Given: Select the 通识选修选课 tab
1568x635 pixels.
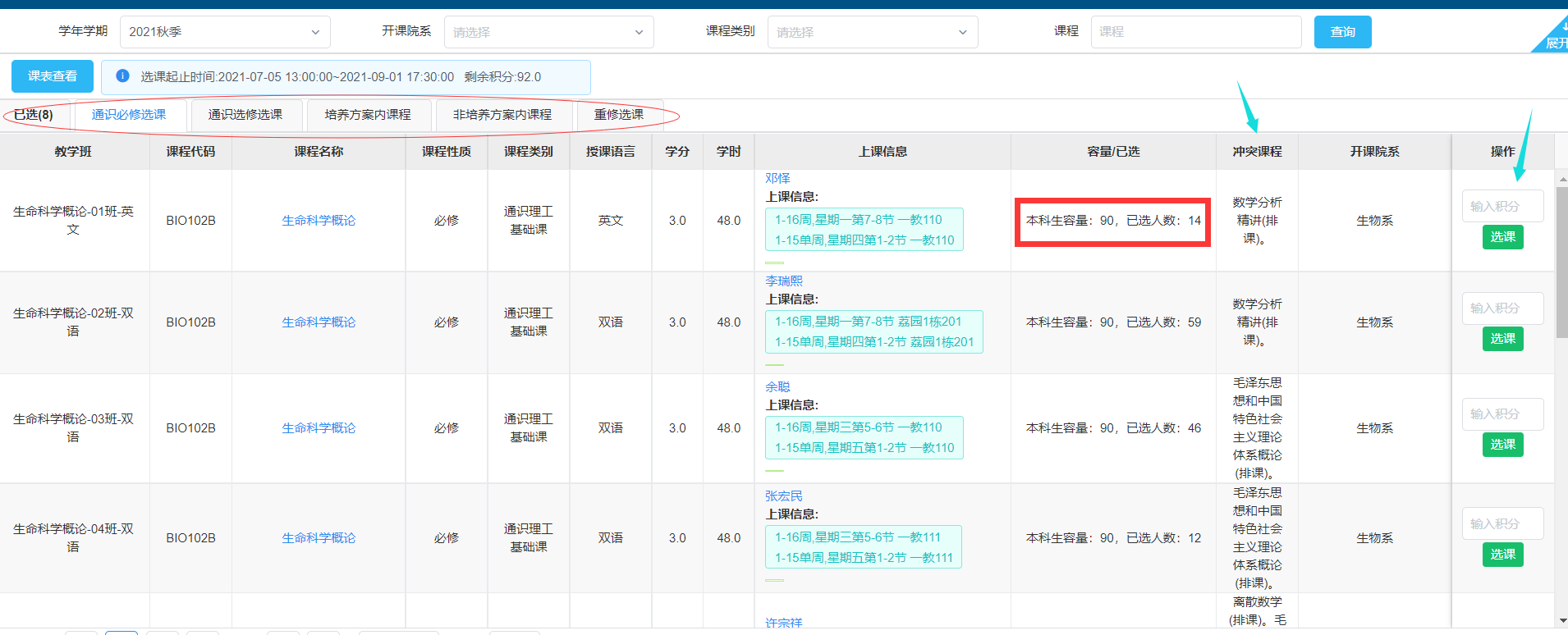Looking at the screenshot, I should pos(245,115).
